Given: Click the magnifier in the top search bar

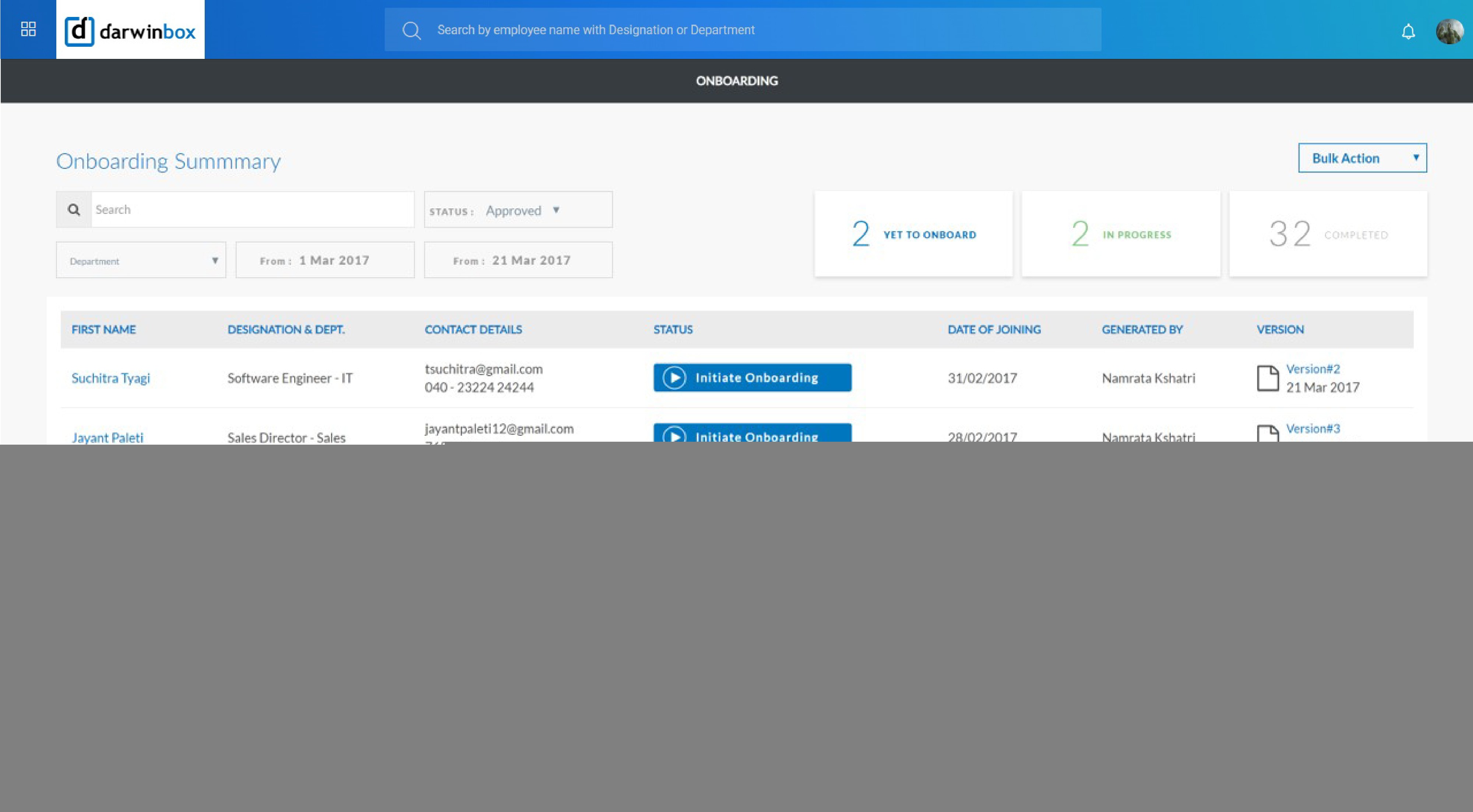Looking at the screenshot, I should [411, 30].
